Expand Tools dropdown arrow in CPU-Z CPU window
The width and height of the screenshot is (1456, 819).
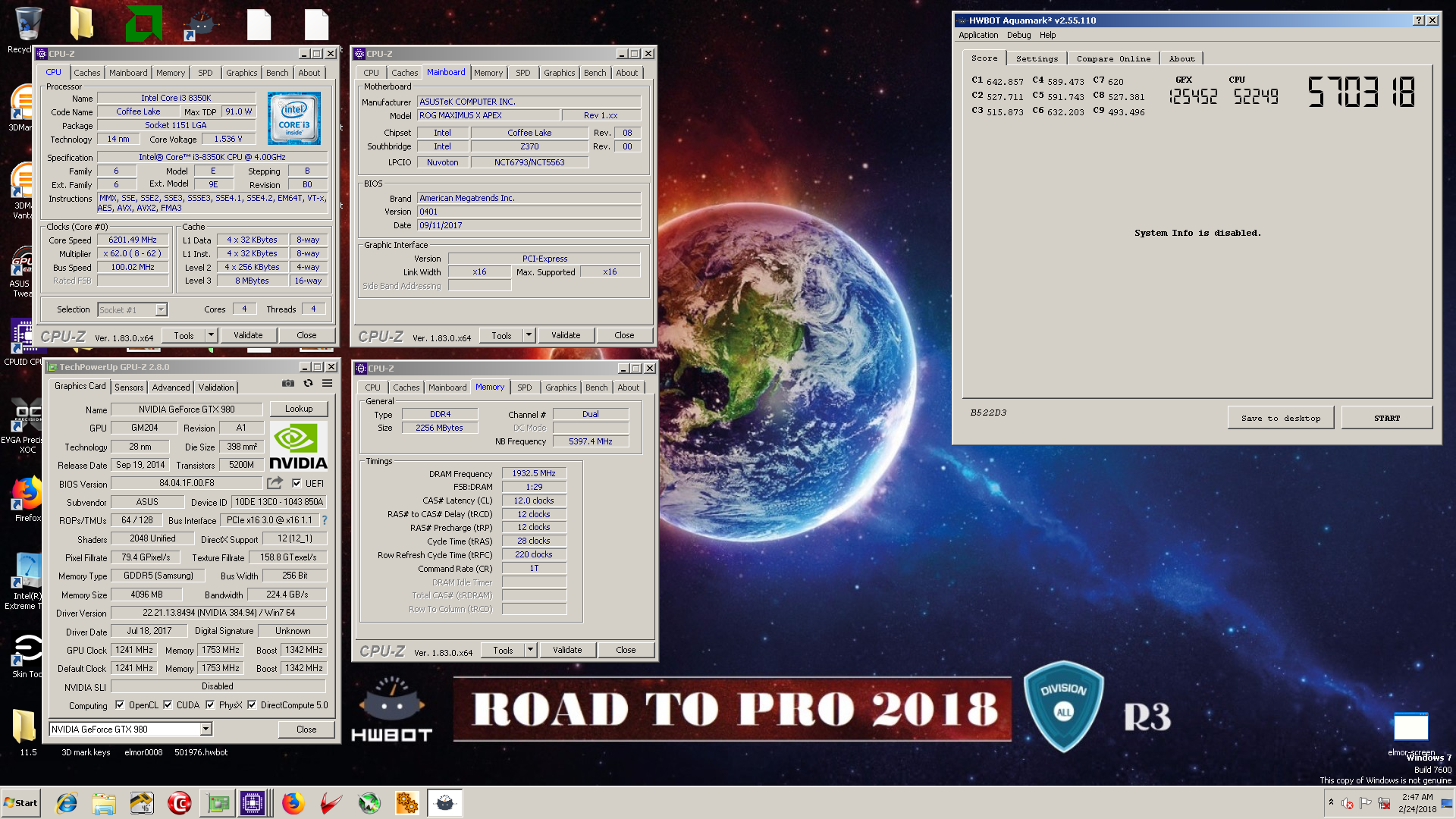click(x=212, y=335)
